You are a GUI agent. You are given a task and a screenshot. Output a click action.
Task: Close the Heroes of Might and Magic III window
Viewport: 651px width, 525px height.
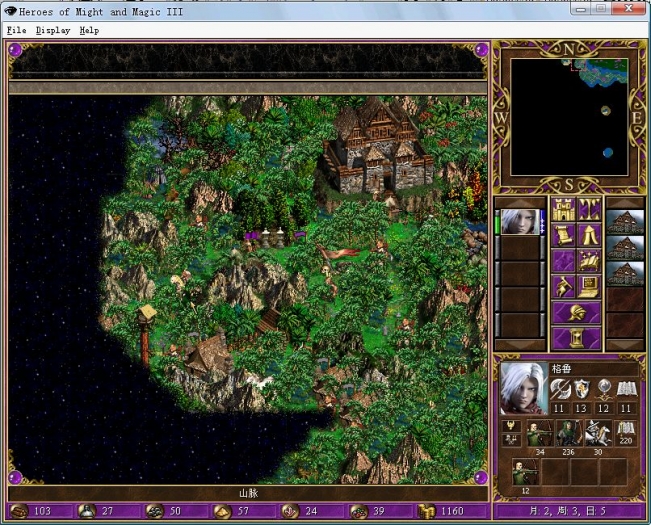[x=628, y=8]
